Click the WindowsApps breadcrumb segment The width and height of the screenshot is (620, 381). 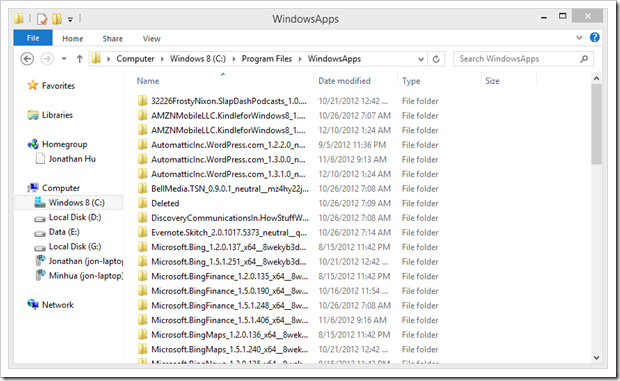pos(334,59)
